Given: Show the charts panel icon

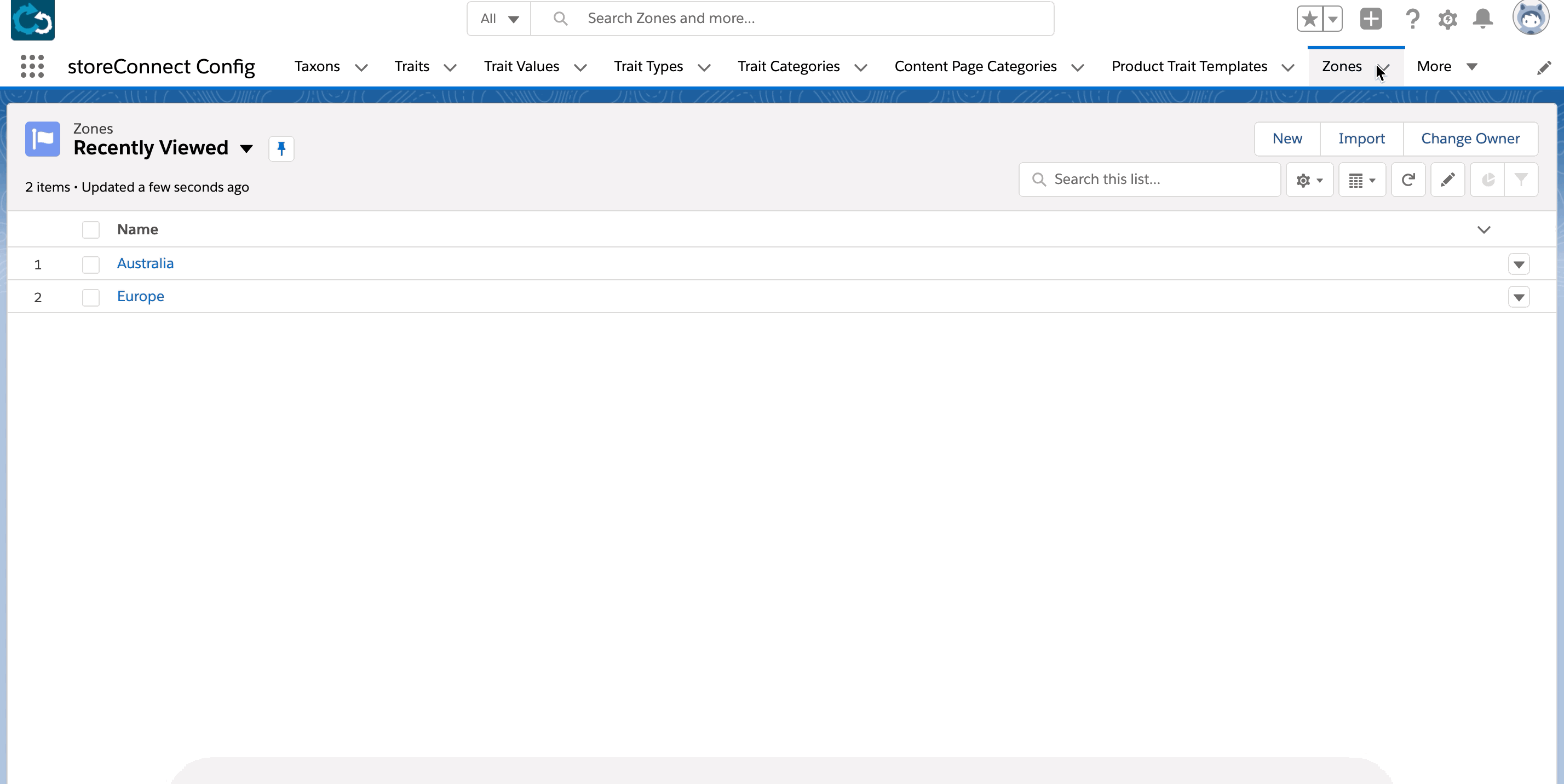Looking at the screenshot, I should click(x=1487, y=180).
